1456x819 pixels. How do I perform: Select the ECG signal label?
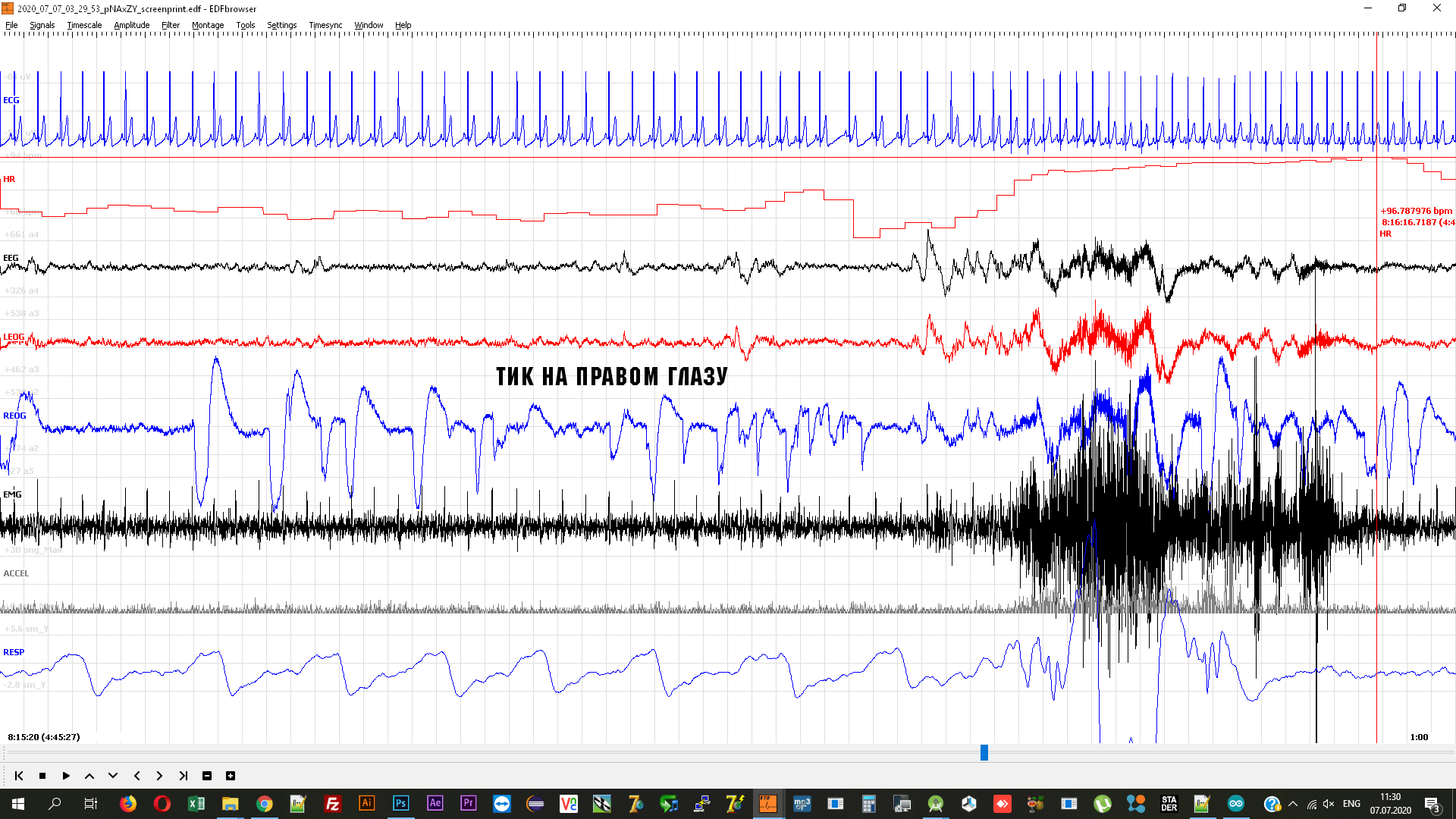pos(11,100)
